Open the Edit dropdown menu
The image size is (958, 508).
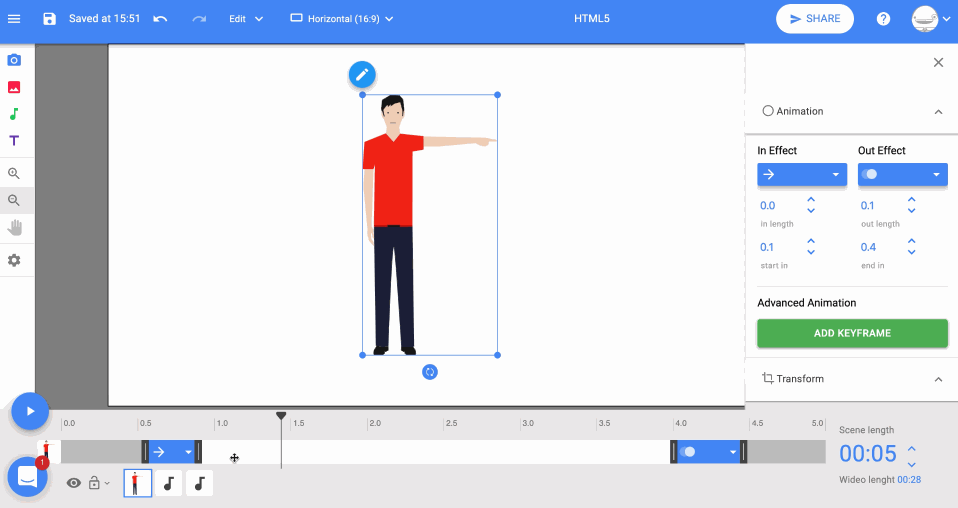pyautogui.click(x=246, y=19)
